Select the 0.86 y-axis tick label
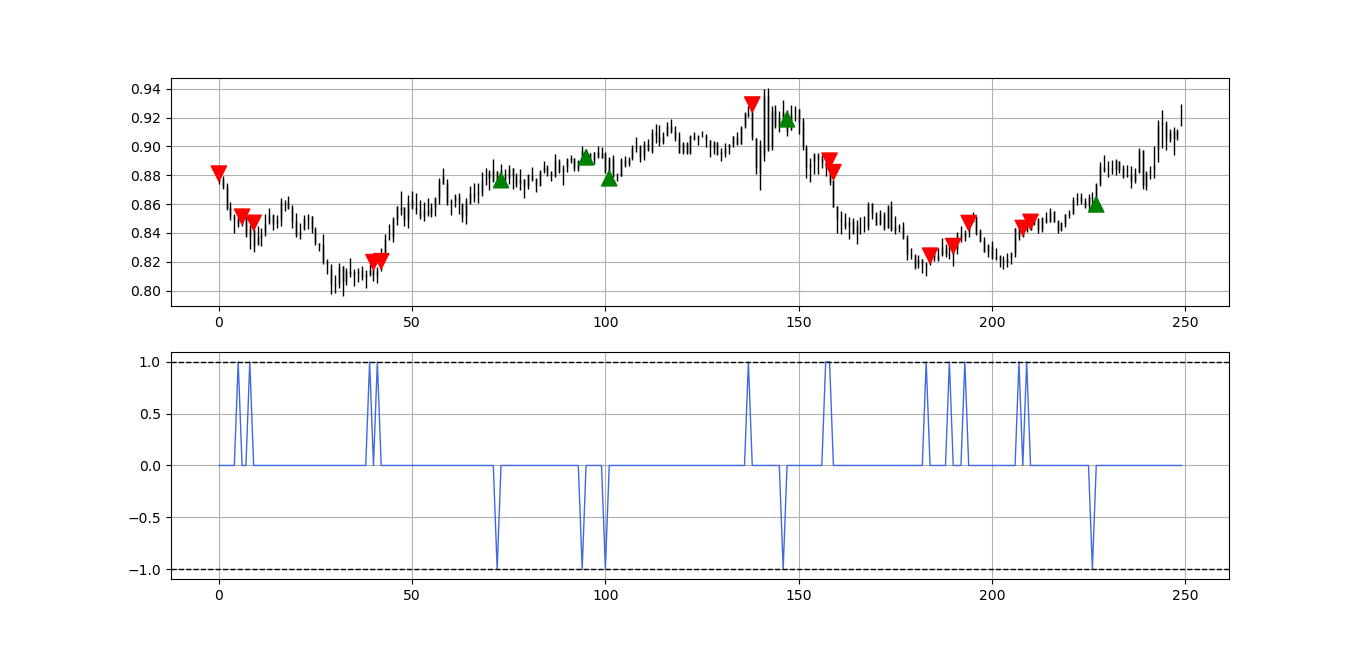The image size is (1366, 651). [x=146, y=205]
